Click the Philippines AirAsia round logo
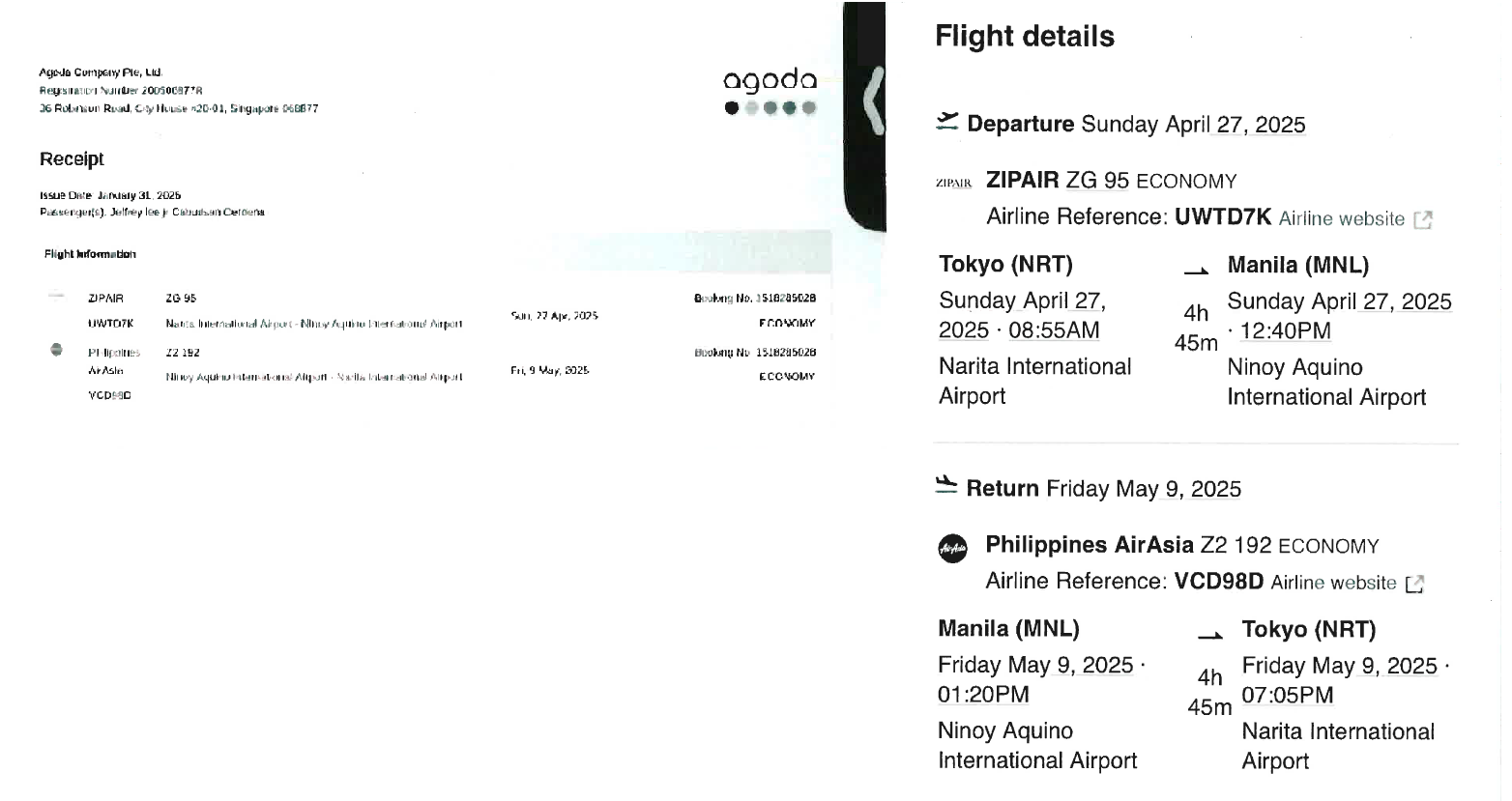Image resolution: width=1512 pixels, height=801 pixels. (x=952, y=548)
